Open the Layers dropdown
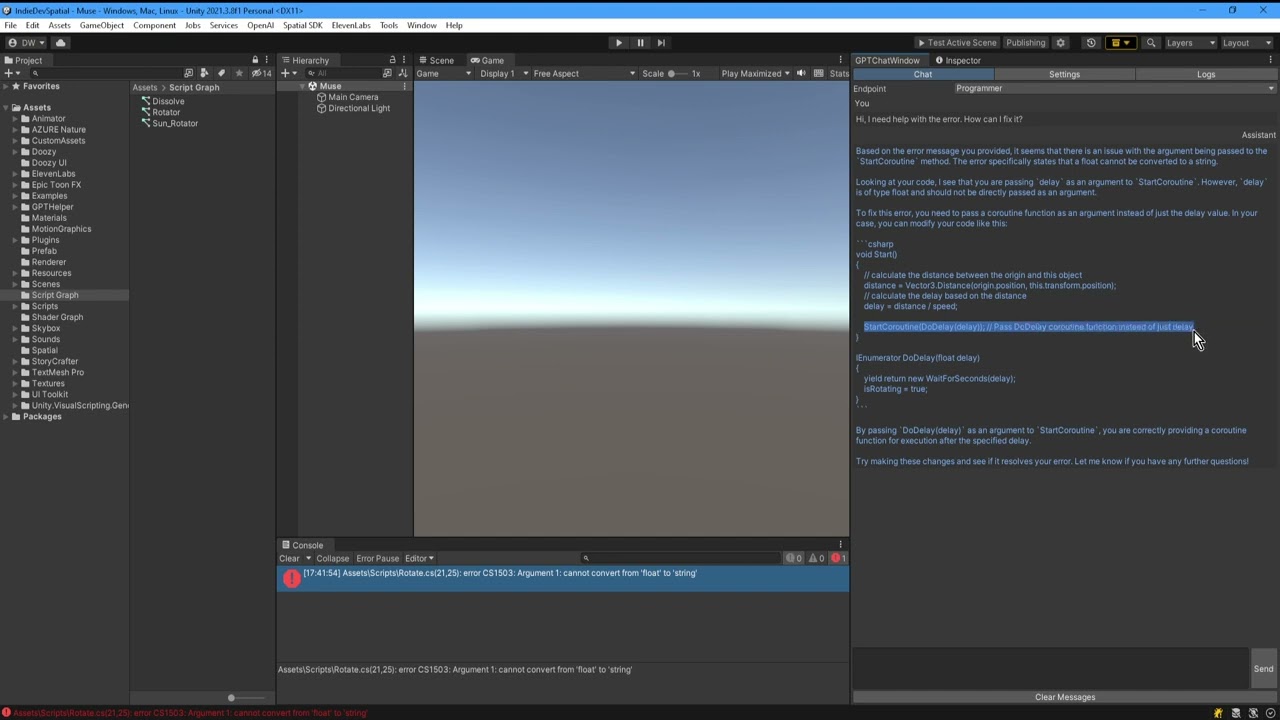Screen dimensions: 1280x720 tap(1189, 43)
